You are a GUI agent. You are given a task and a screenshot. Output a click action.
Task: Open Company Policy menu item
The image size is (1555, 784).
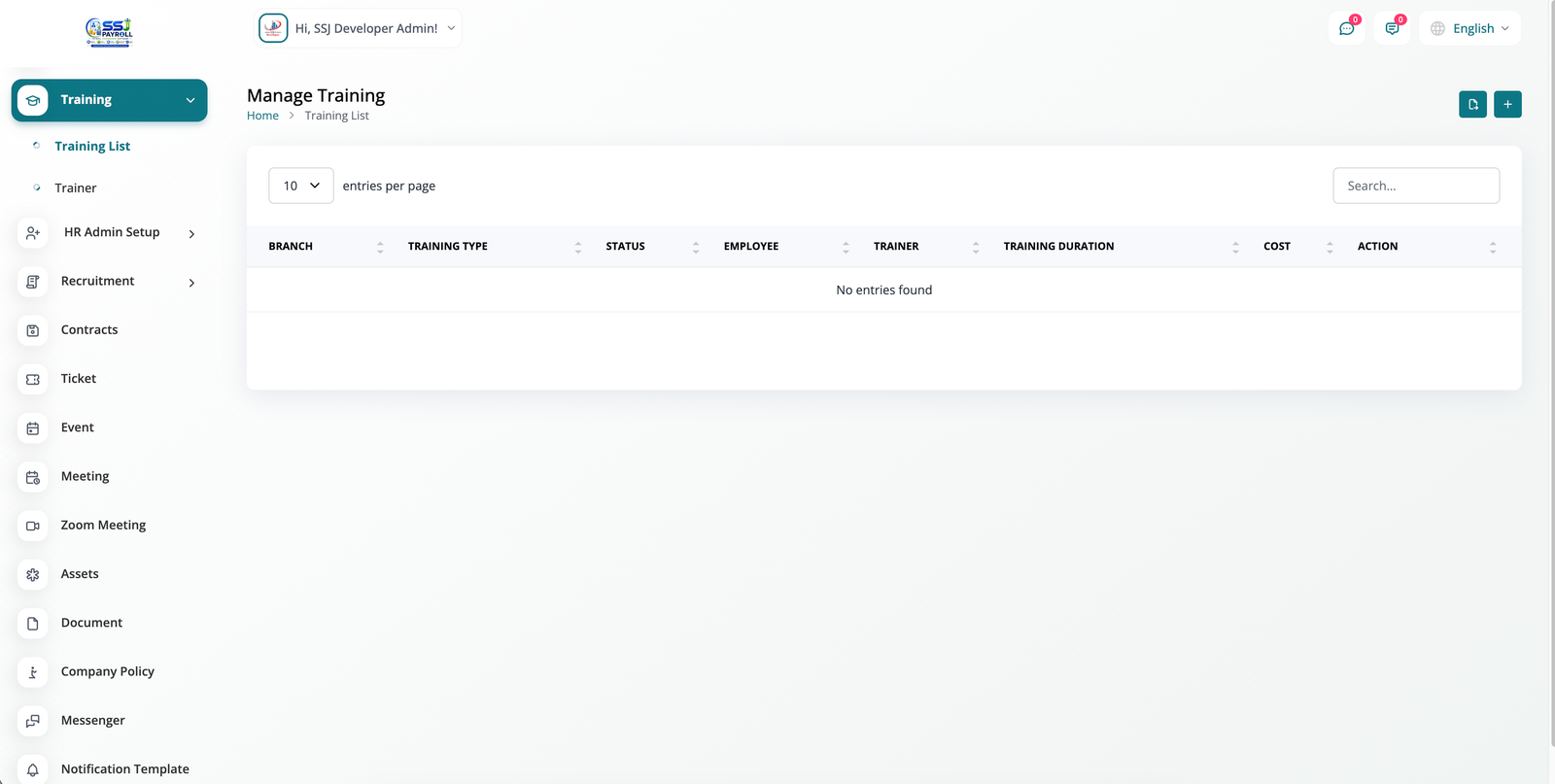click(108, 671)
